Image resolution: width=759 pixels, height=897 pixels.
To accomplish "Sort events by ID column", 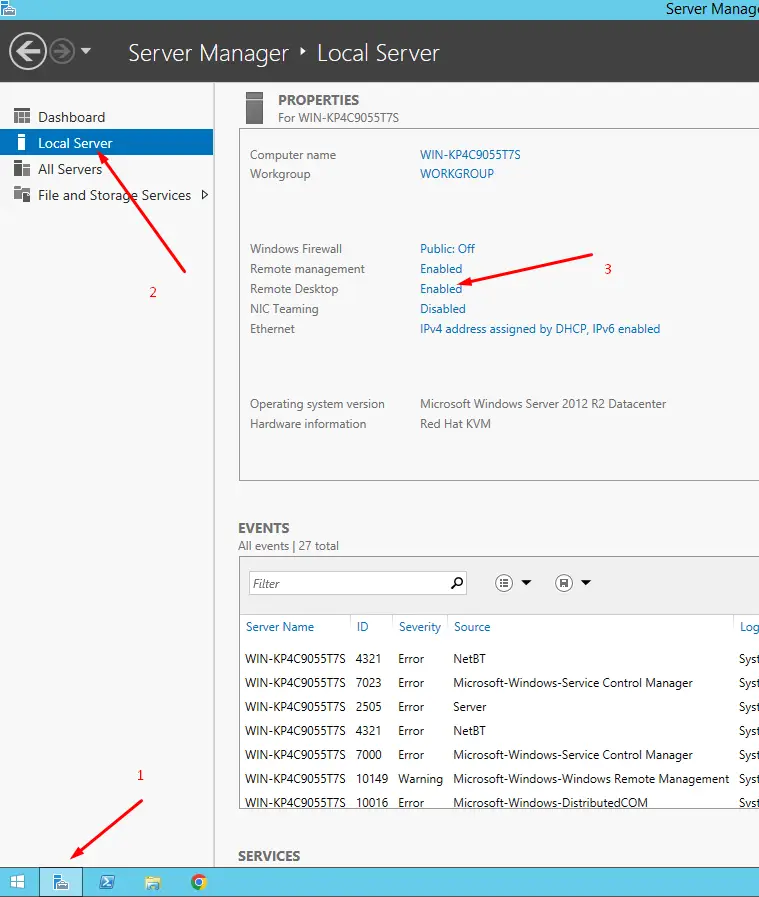I will click(363, 627).
